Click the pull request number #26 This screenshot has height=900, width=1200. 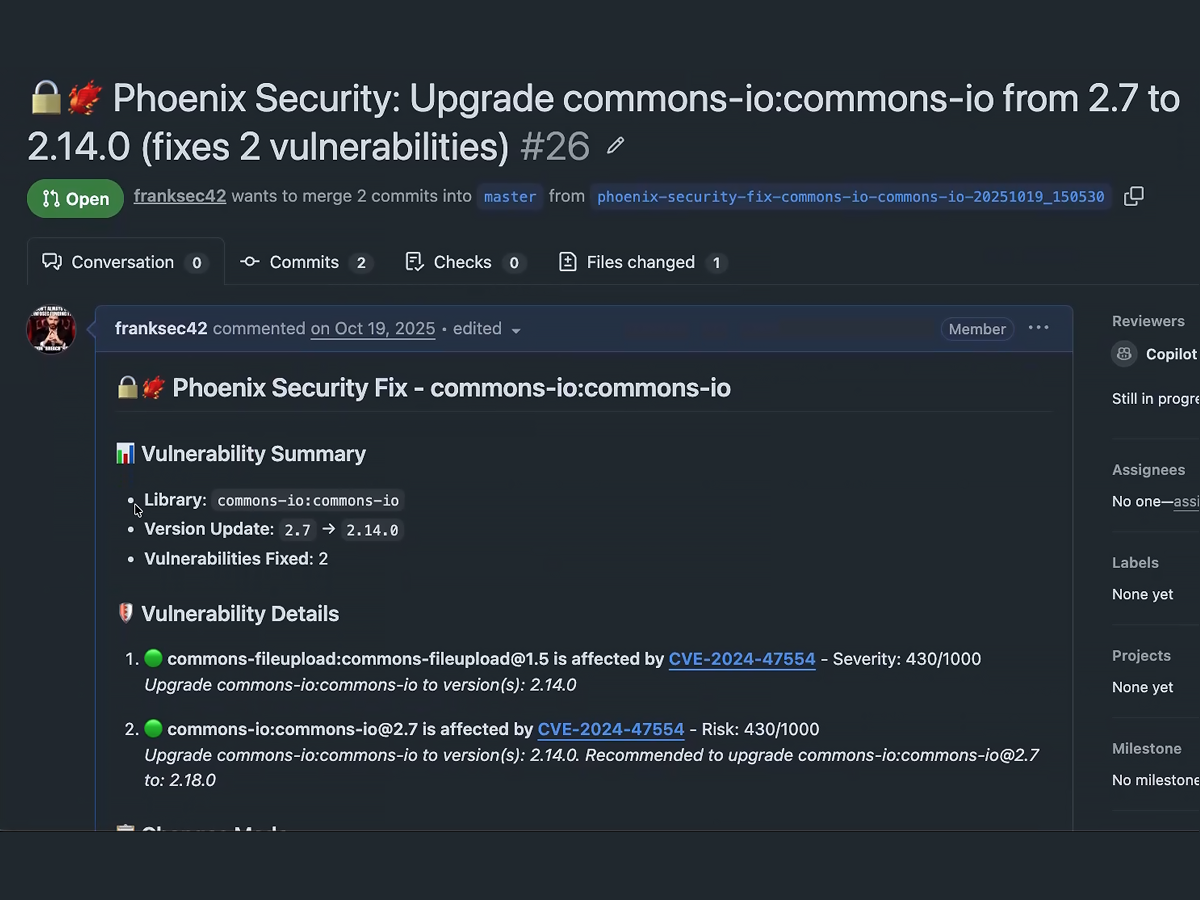pos(555,147)
